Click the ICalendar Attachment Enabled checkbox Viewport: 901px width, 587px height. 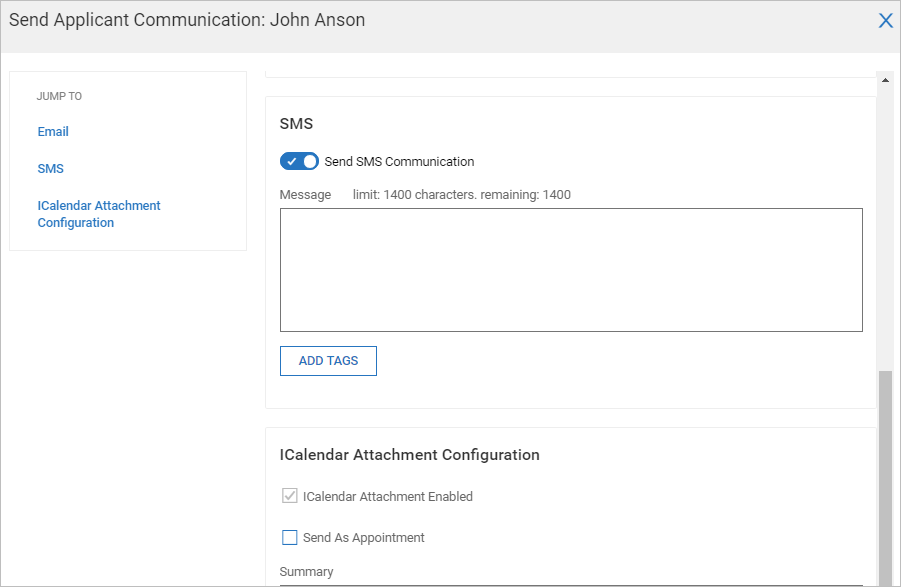click(290, 496)
